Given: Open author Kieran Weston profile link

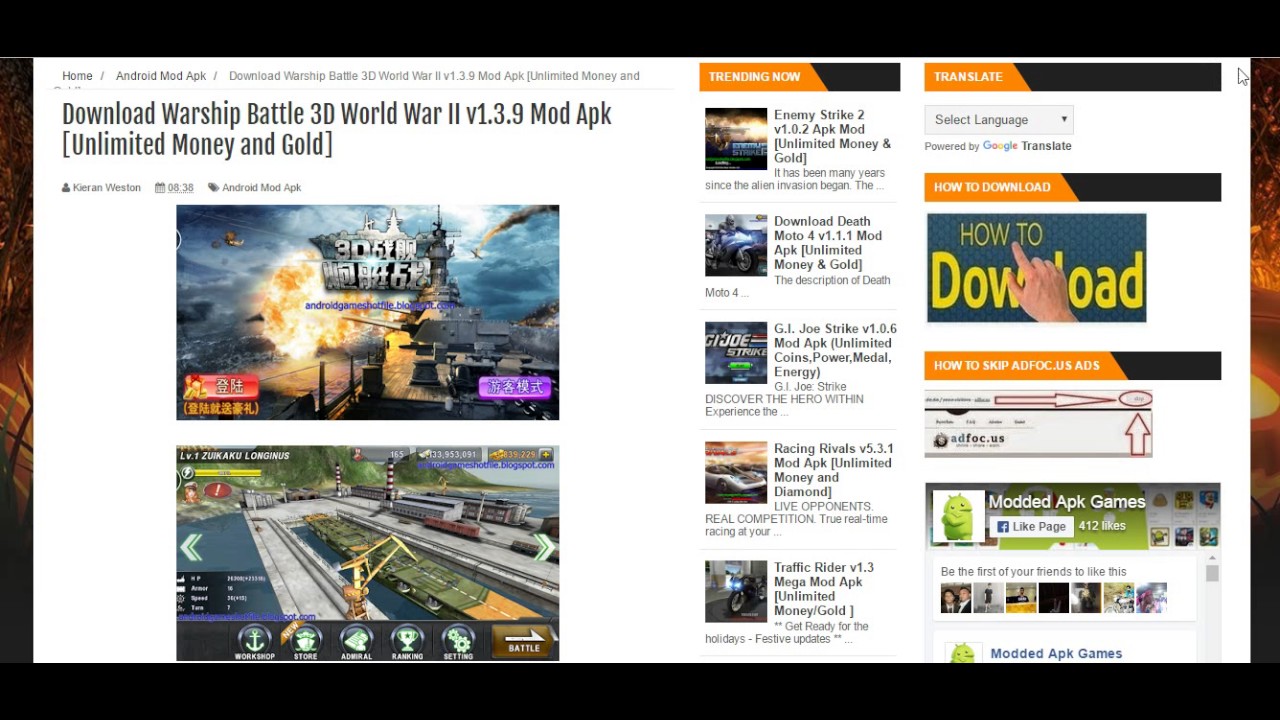Looking at the screenshot, I should coord(106,188).
